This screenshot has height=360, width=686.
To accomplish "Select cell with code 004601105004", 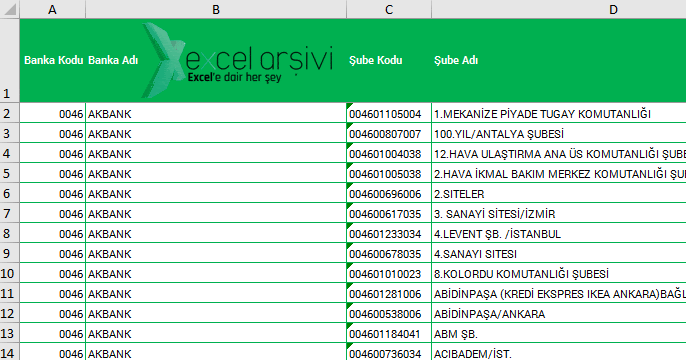I will point(389,114).
